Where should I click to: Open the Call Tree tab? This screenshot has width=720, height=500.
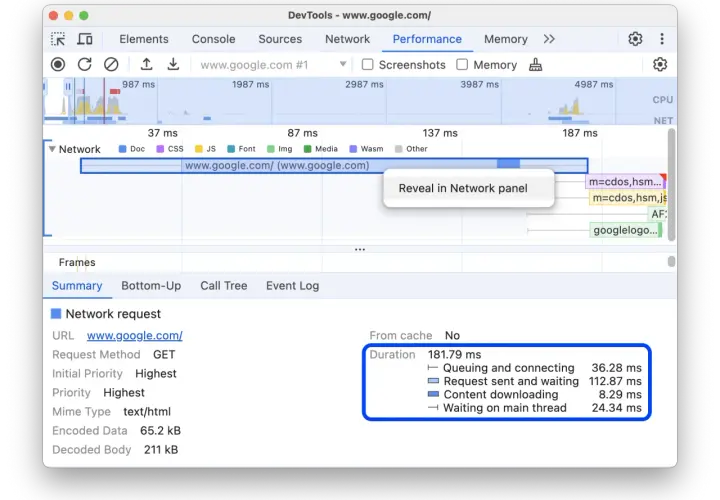tap(224, 286)
